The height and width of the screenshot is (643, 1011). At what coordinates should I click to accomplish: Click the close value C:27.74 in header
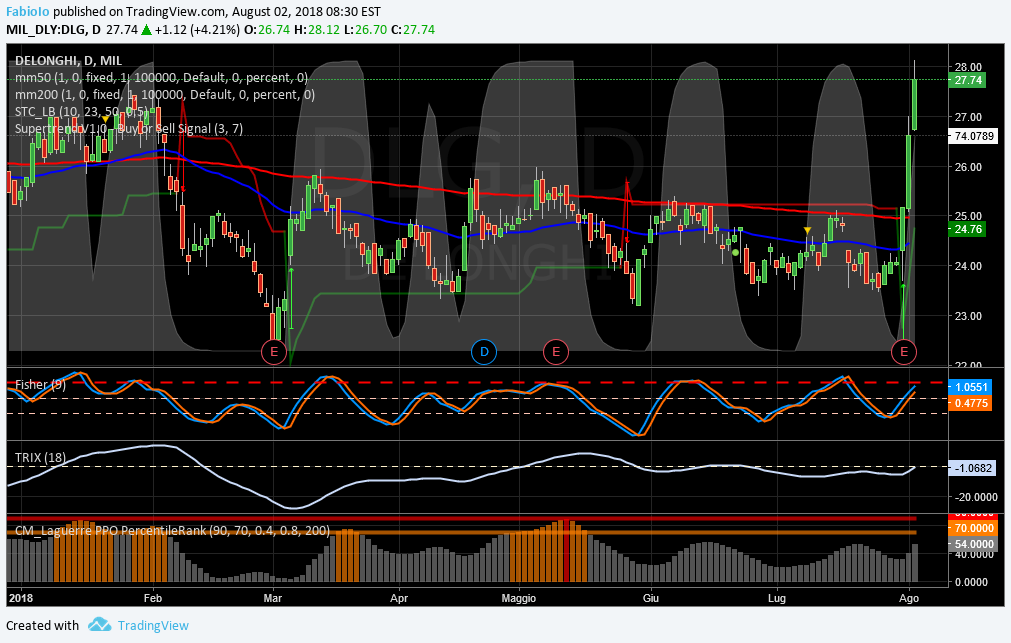click(x=413, y=30)
